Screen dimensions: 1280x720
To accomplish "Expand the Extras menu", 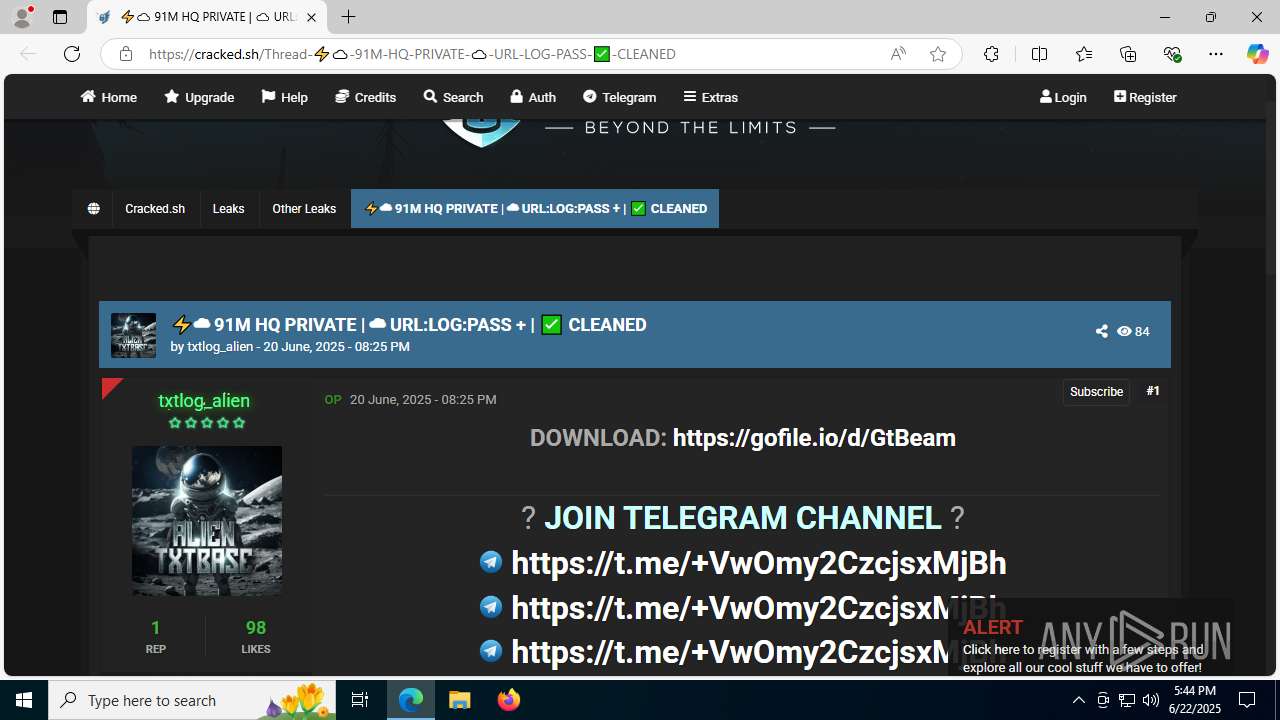I will tap(711, 97).
